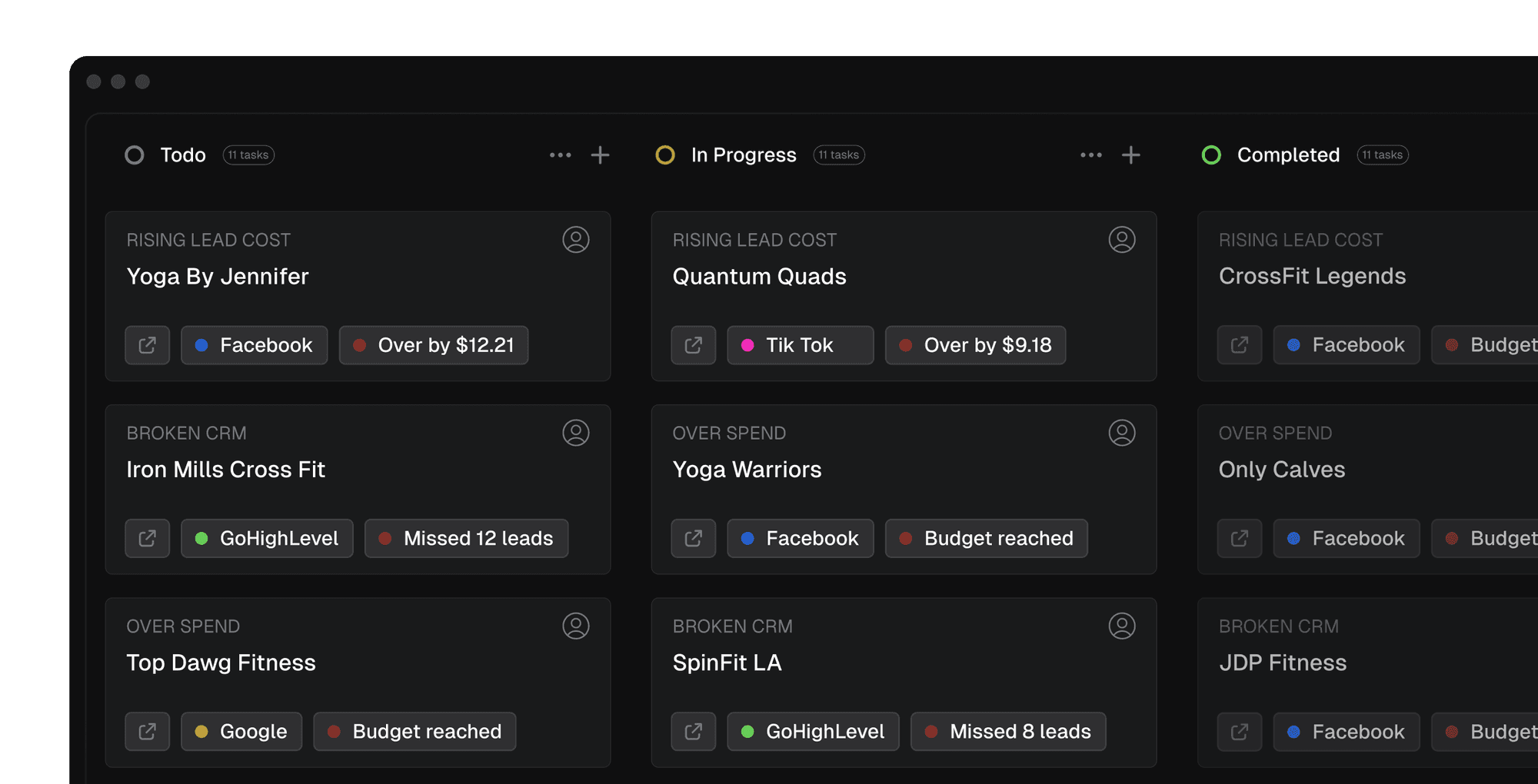Screen dimensions: 1538x784
Task: Click the Todo column heading
Action: (183, 155)
